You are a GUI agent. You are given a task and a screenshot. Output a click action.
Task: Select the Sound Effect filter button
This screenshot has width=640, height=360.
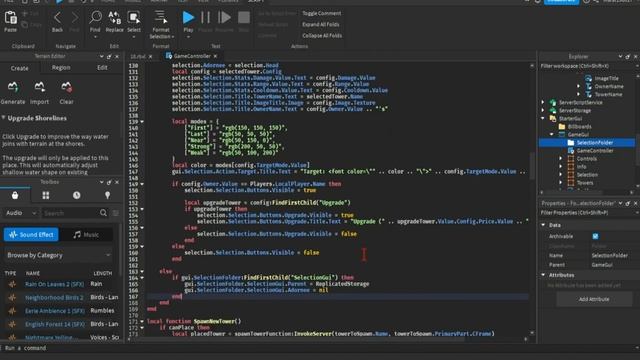[31, 235]
